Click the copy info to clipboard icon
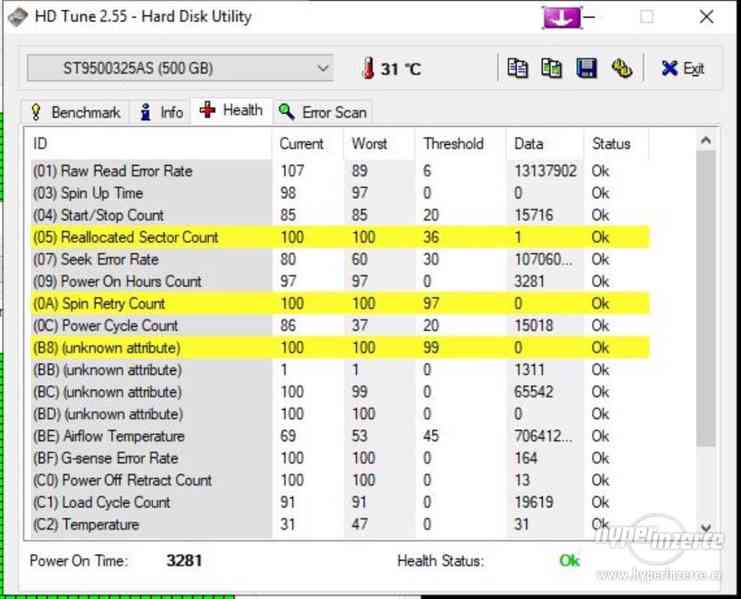The width and height of the screenshot is (741, 599). [x=517, y=68]
